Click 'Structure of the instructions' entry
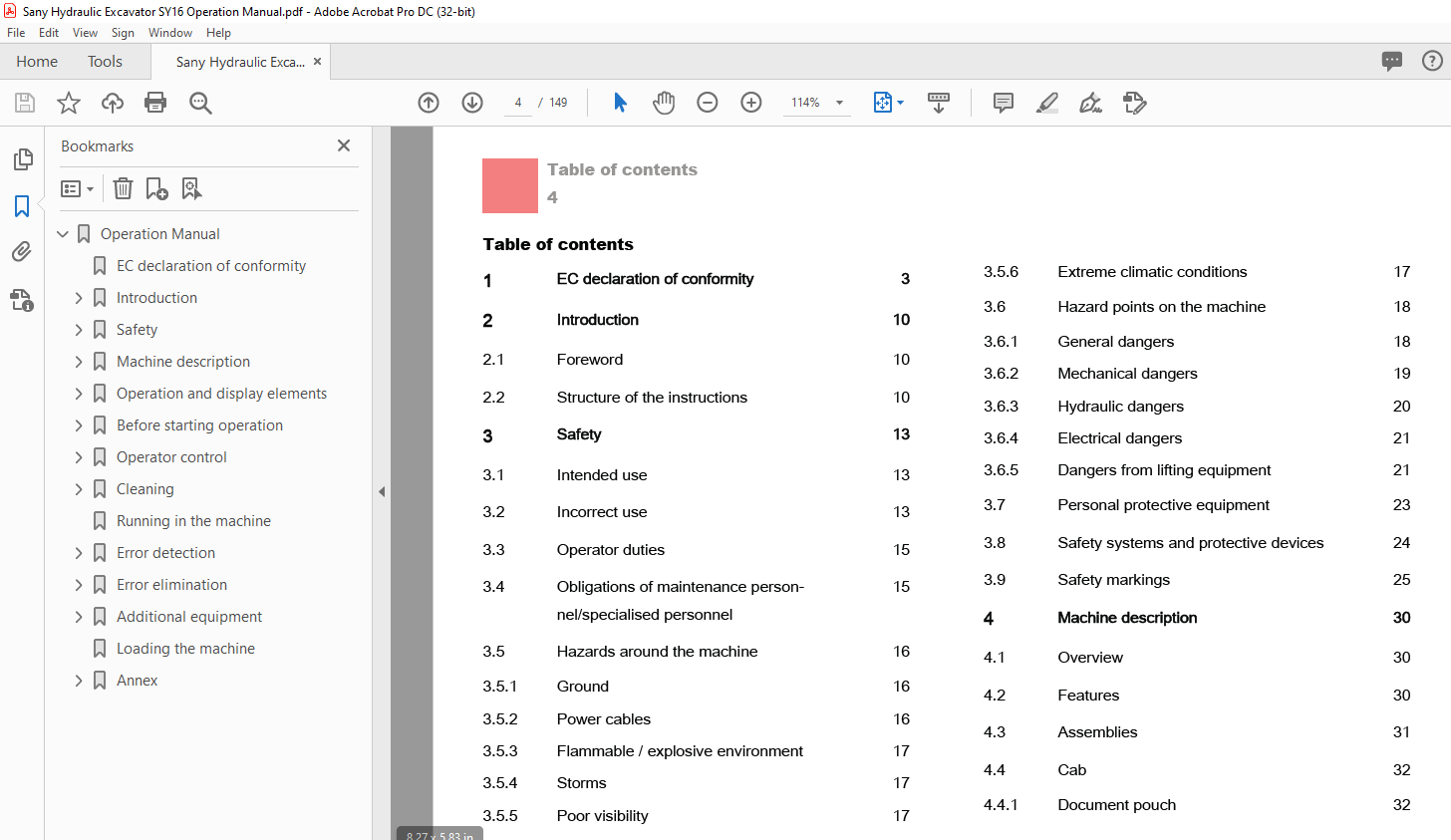 [652, 398]
